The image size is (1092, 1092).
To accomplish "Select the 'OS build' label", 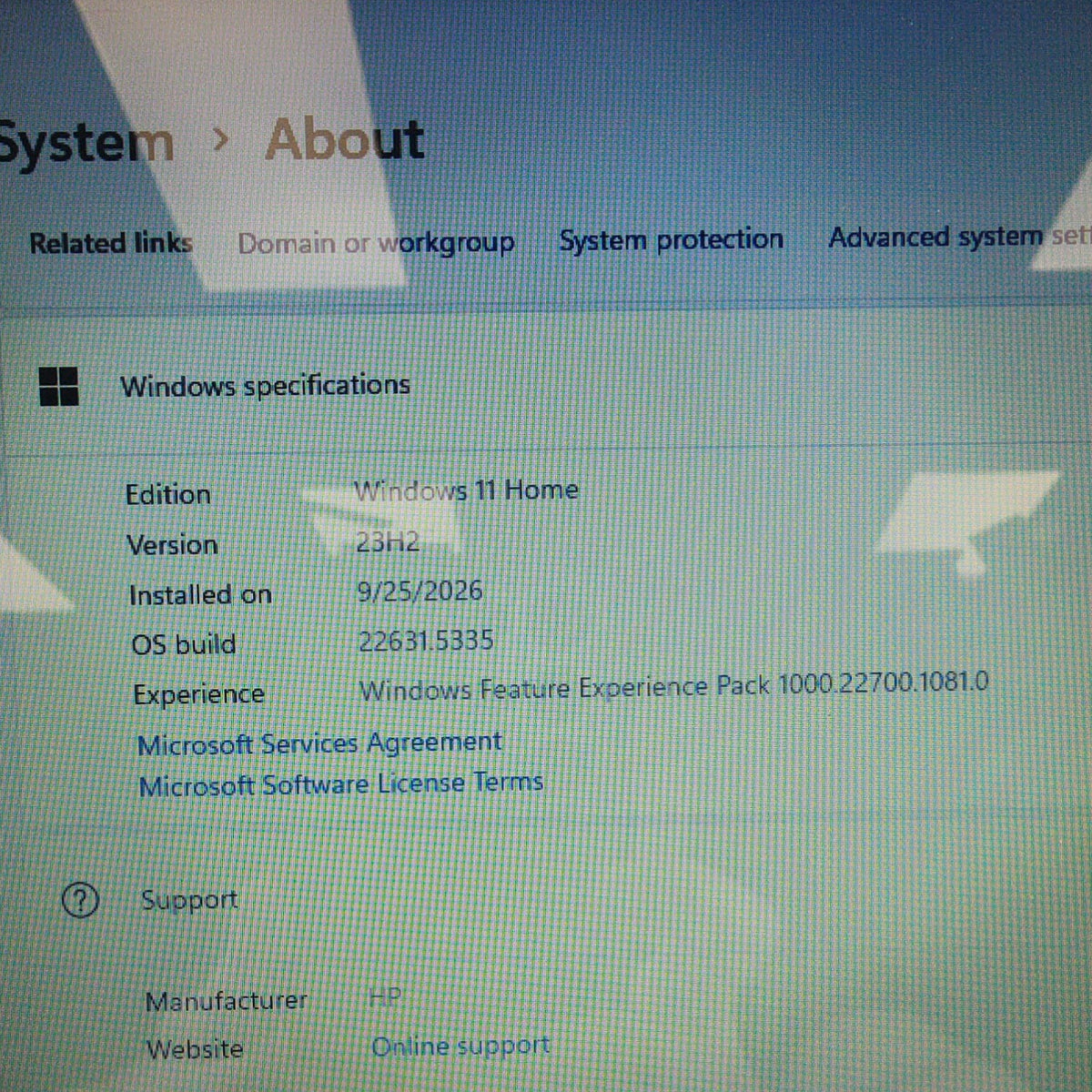I will coord(184,644).
